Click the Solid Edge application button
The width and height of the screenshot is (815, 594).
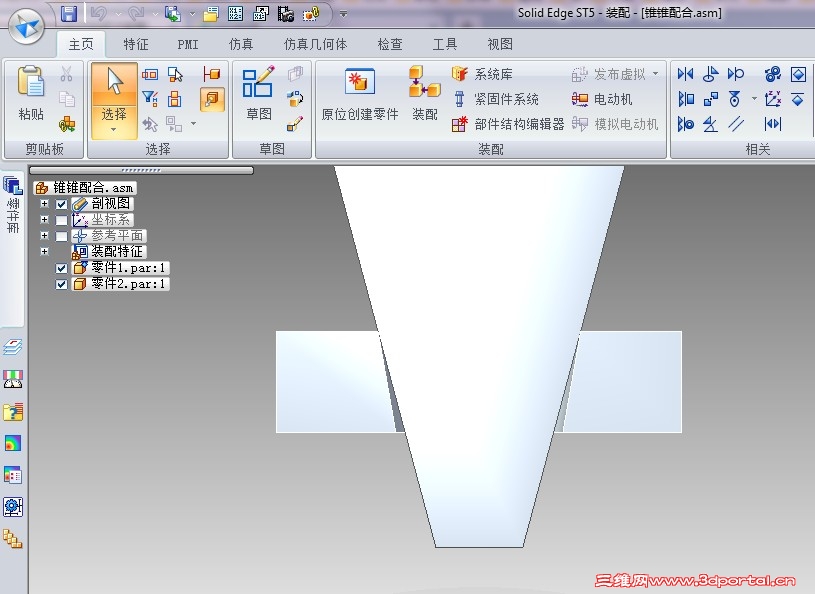tap(25, 26)
